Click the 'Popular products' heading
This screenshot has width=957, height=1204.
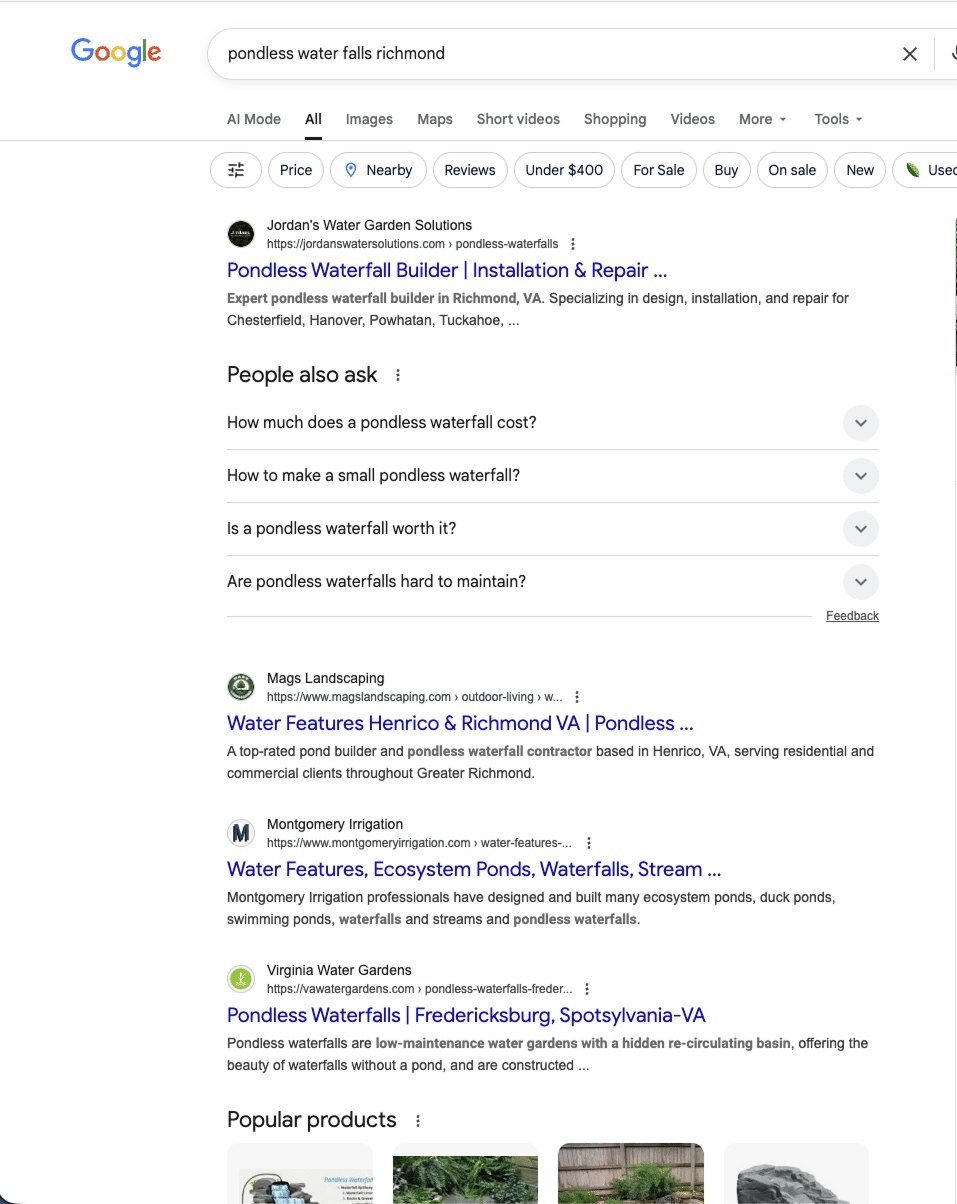(312, 1120)
